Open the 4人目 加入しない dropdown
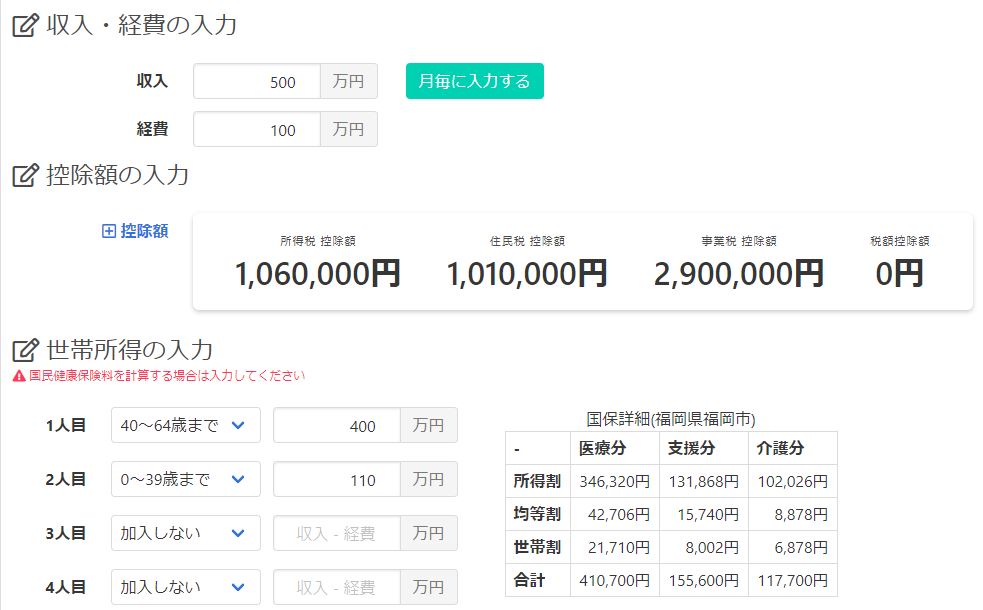The height and width of the screenshot is (610, 983). [x=186, y=587]
